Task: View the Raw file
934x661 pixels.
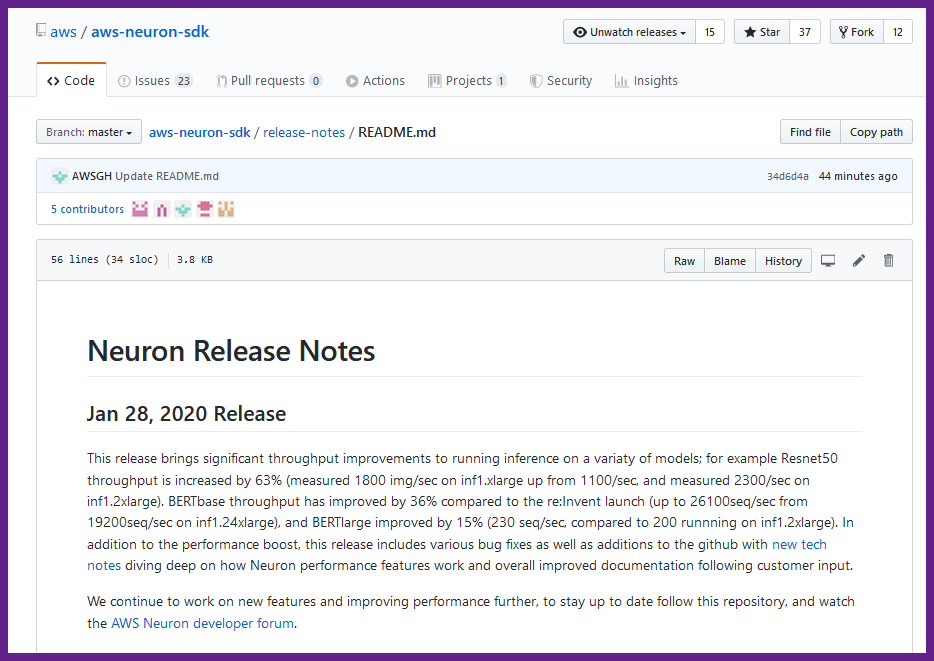Action: 684,261
